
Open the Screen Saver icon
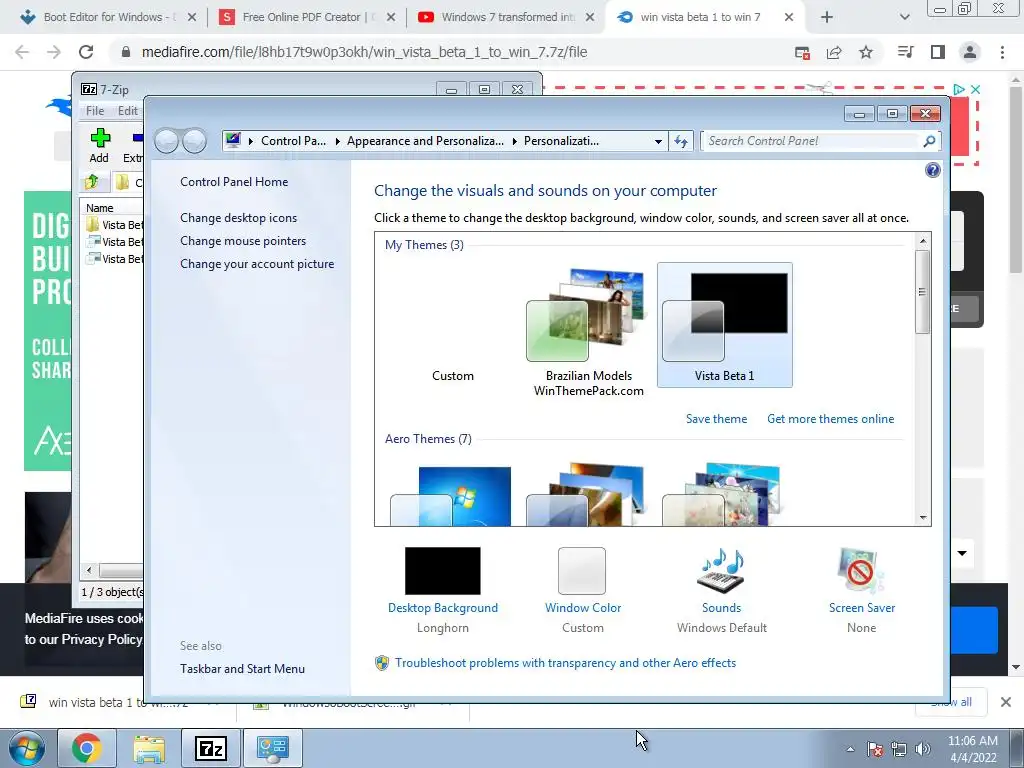tap(861, 571)
